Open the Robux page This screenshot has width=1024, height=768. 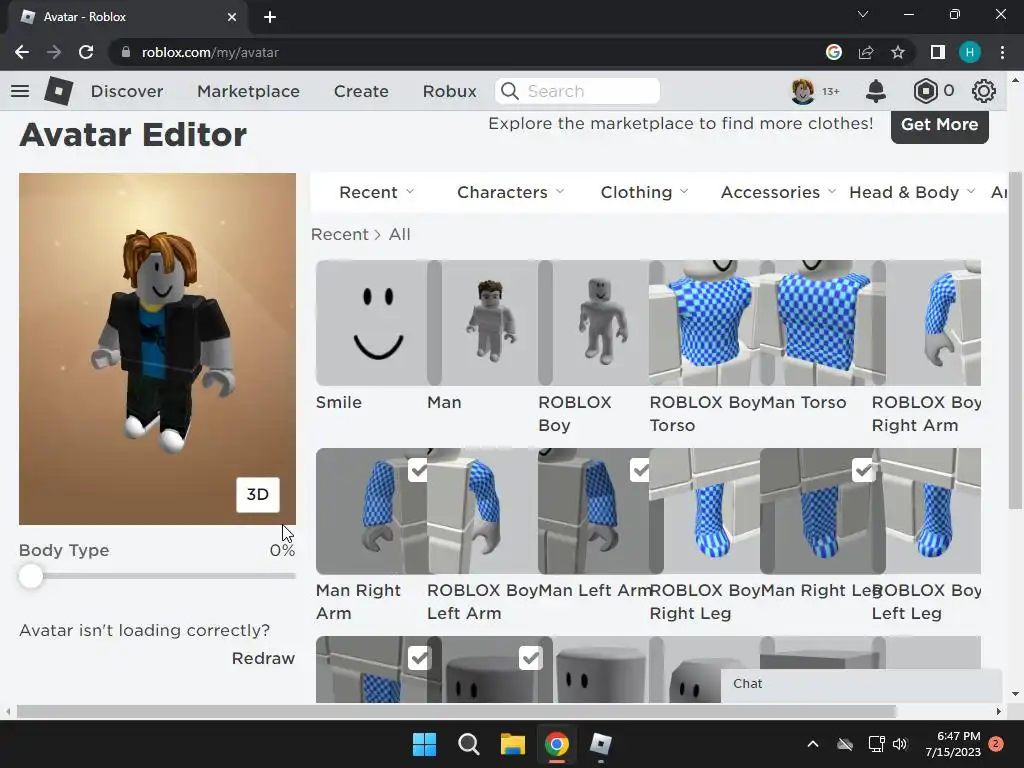pyautogui.click(x=449, y=91)
